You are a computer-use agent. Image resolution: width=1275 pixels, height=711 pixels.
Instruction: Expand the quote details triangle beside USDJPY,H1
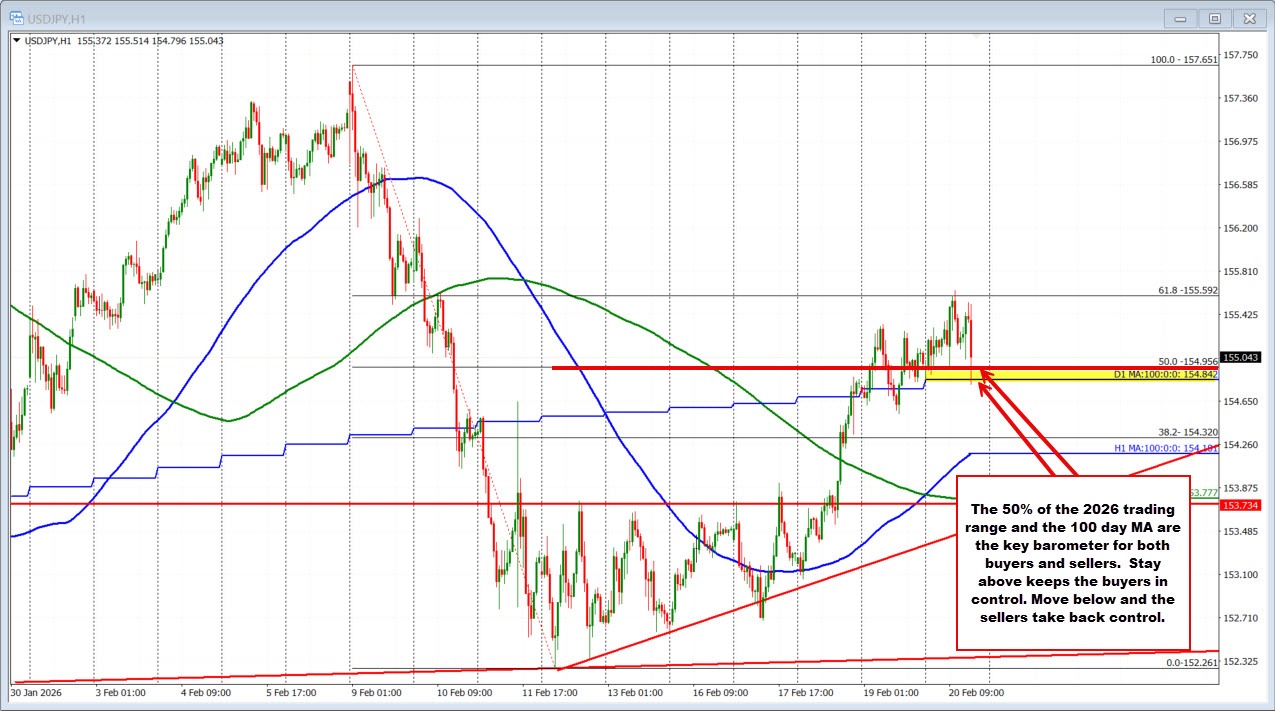click(14, 41)
